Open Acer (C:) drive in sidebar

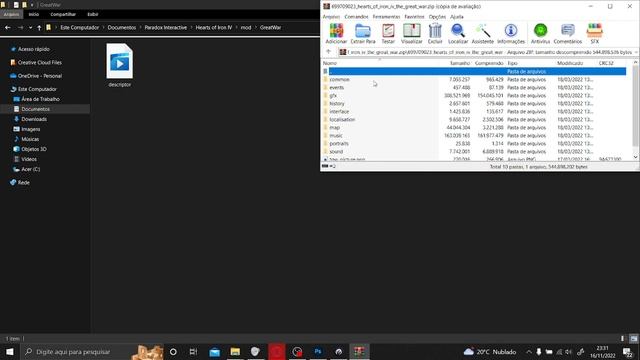pyautogui.click(x=31, y=169)
